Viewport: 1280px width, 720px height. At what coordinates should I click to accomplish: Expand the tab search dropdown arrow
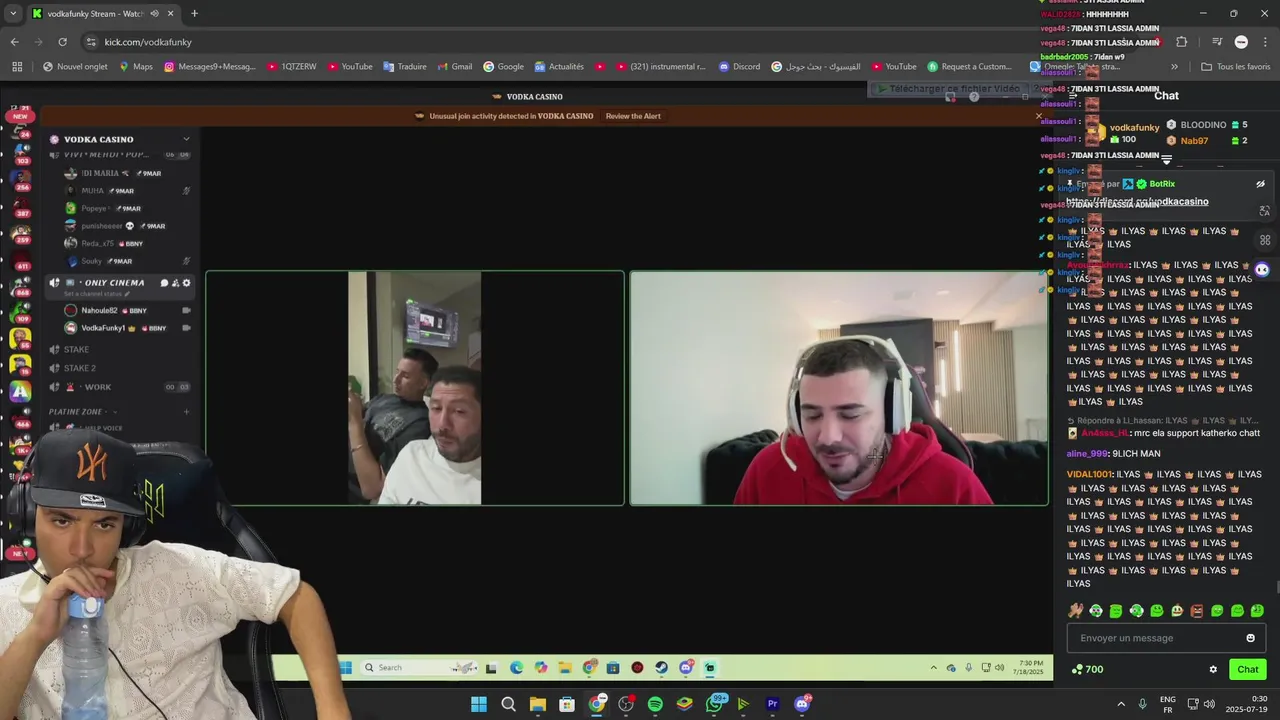(x=13, y=14)
